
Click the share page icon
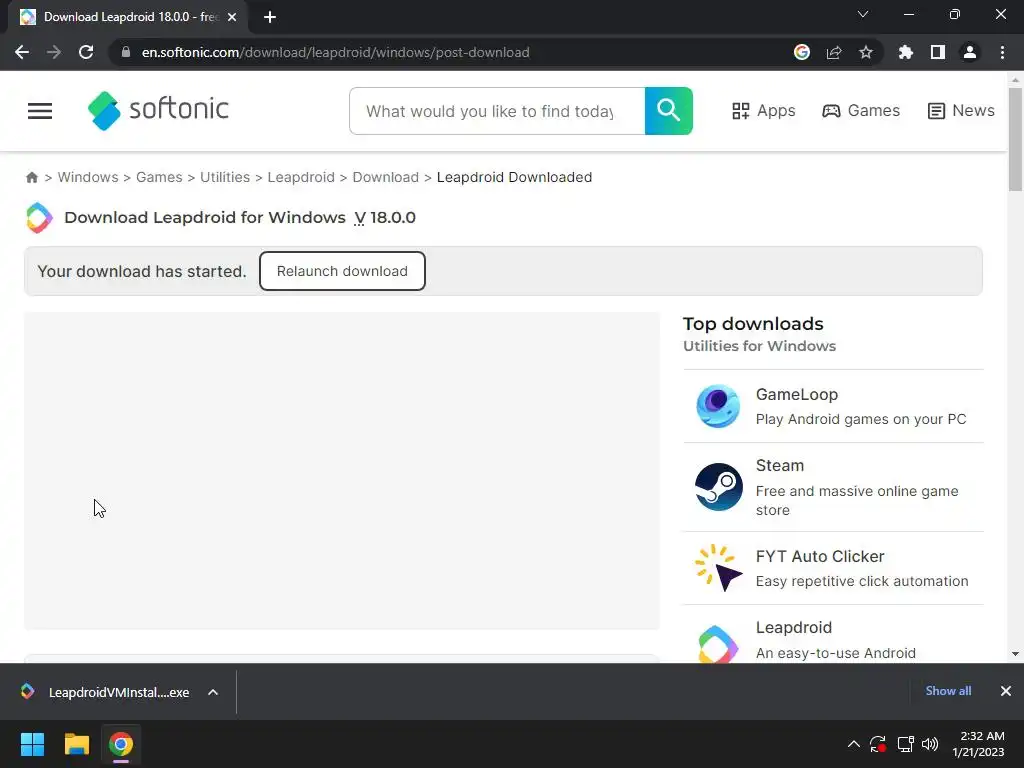point(834,52)
